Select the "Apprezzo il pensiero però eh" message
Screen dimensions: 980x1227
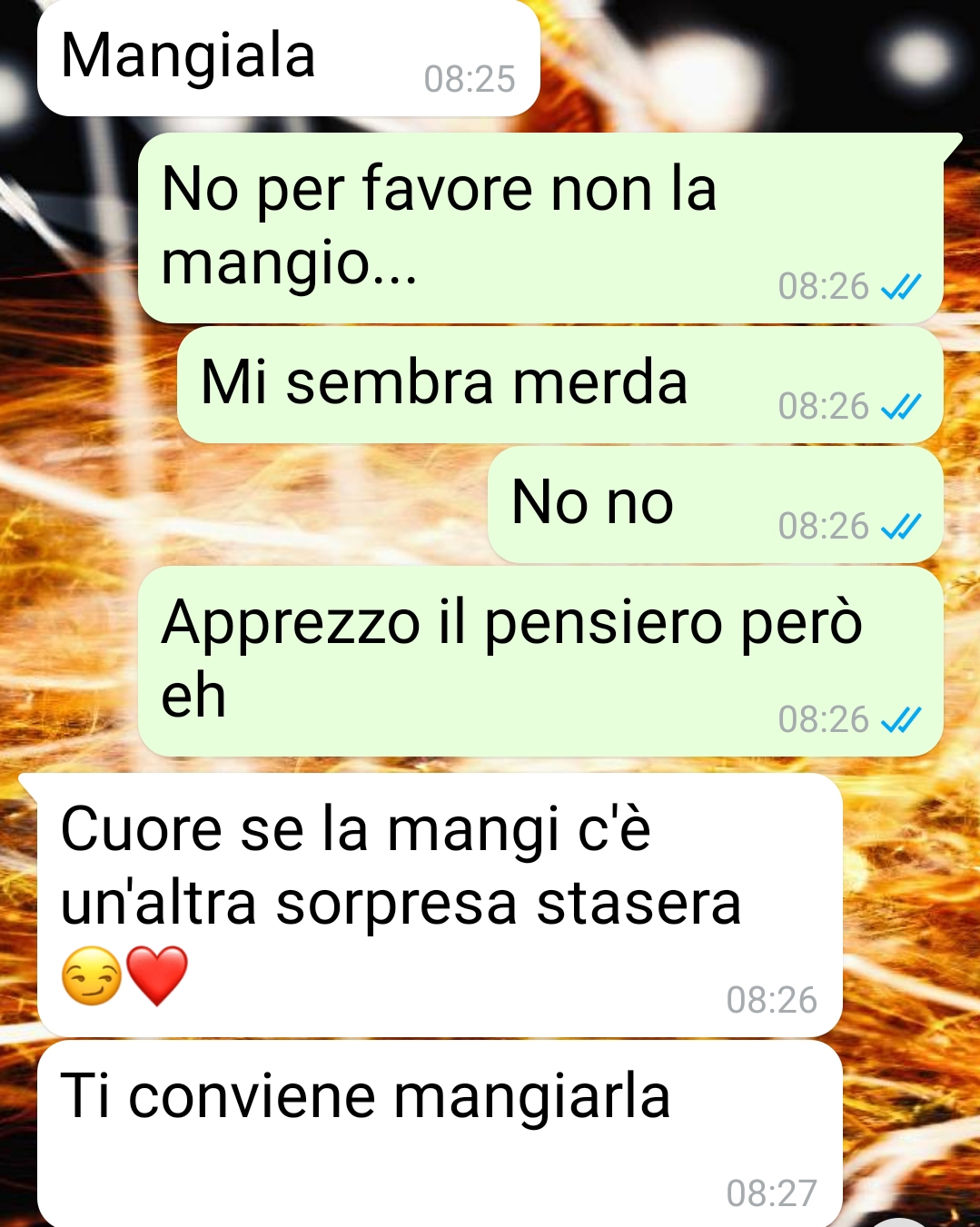coord(540,661)
